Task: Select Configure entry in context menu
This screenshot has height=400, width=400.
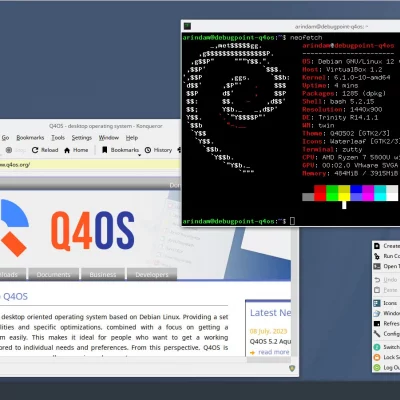Action: click(386, 334)
